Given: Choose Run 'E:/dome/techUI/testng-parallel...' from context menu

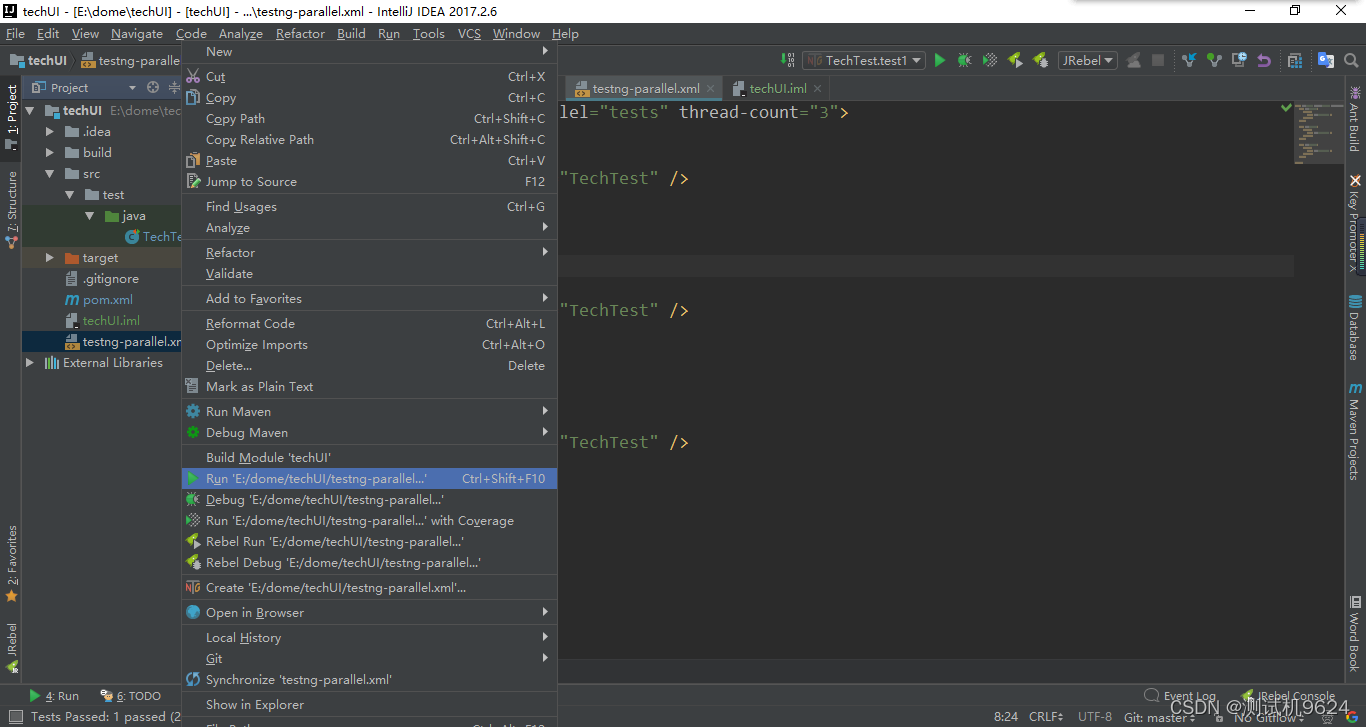Looking at the screenshot, I should pos(369,479).
